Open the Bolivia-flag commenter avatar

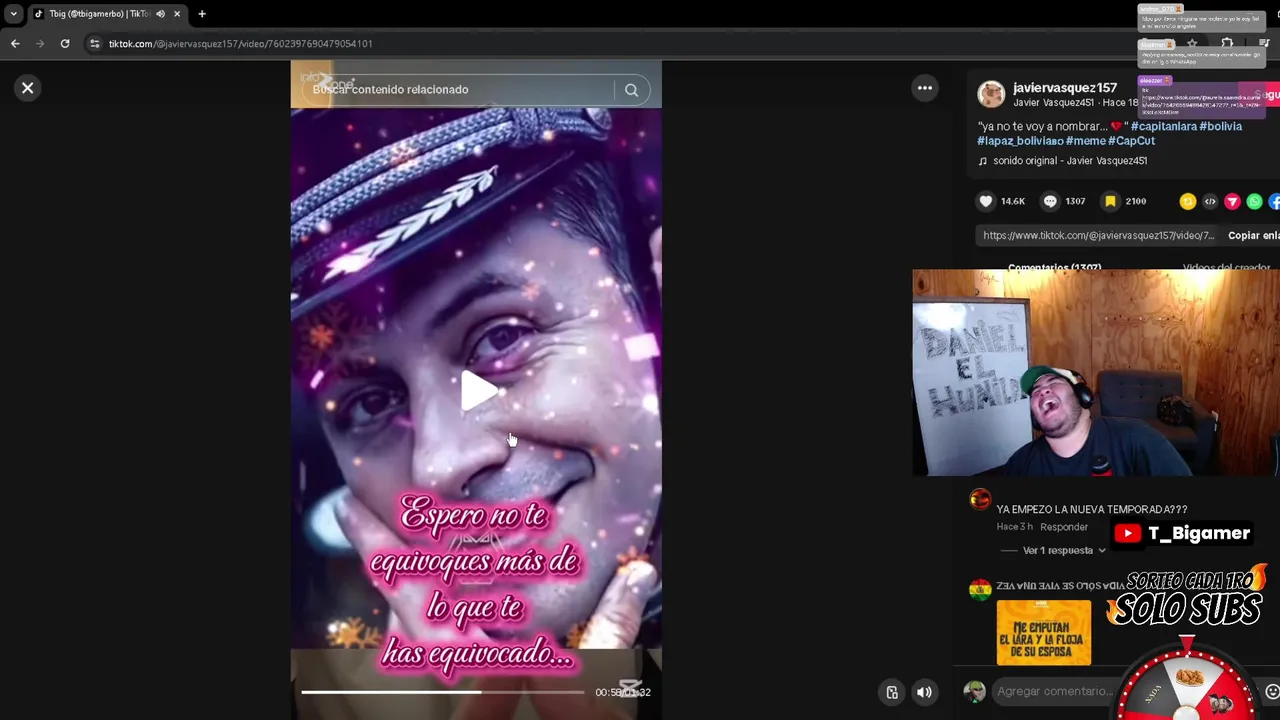(980, 590)
